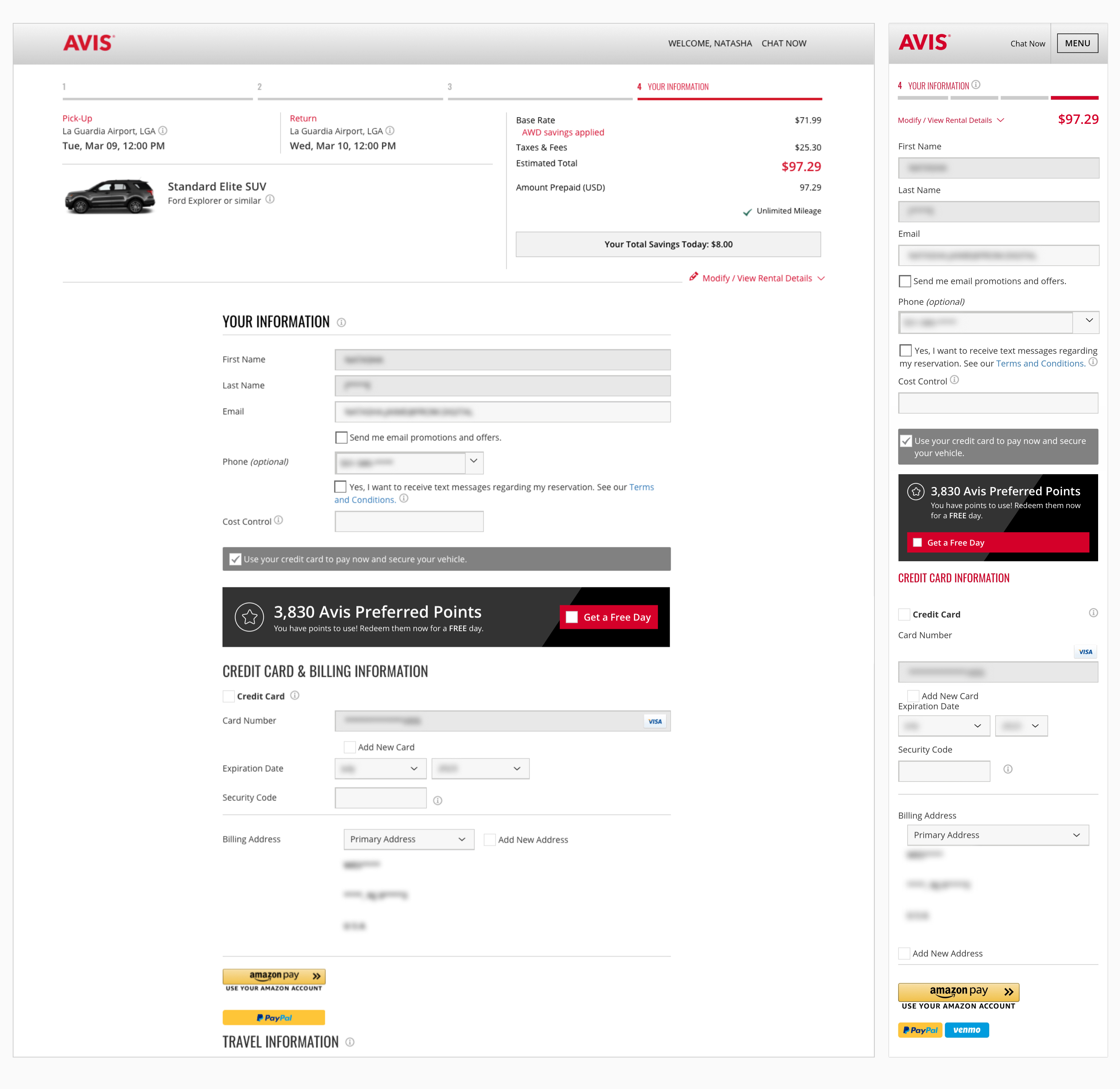Viewport: 1120px width, 1089px height.
Task: Click the Terms and Conditions link
Action: tap(641, 487)
